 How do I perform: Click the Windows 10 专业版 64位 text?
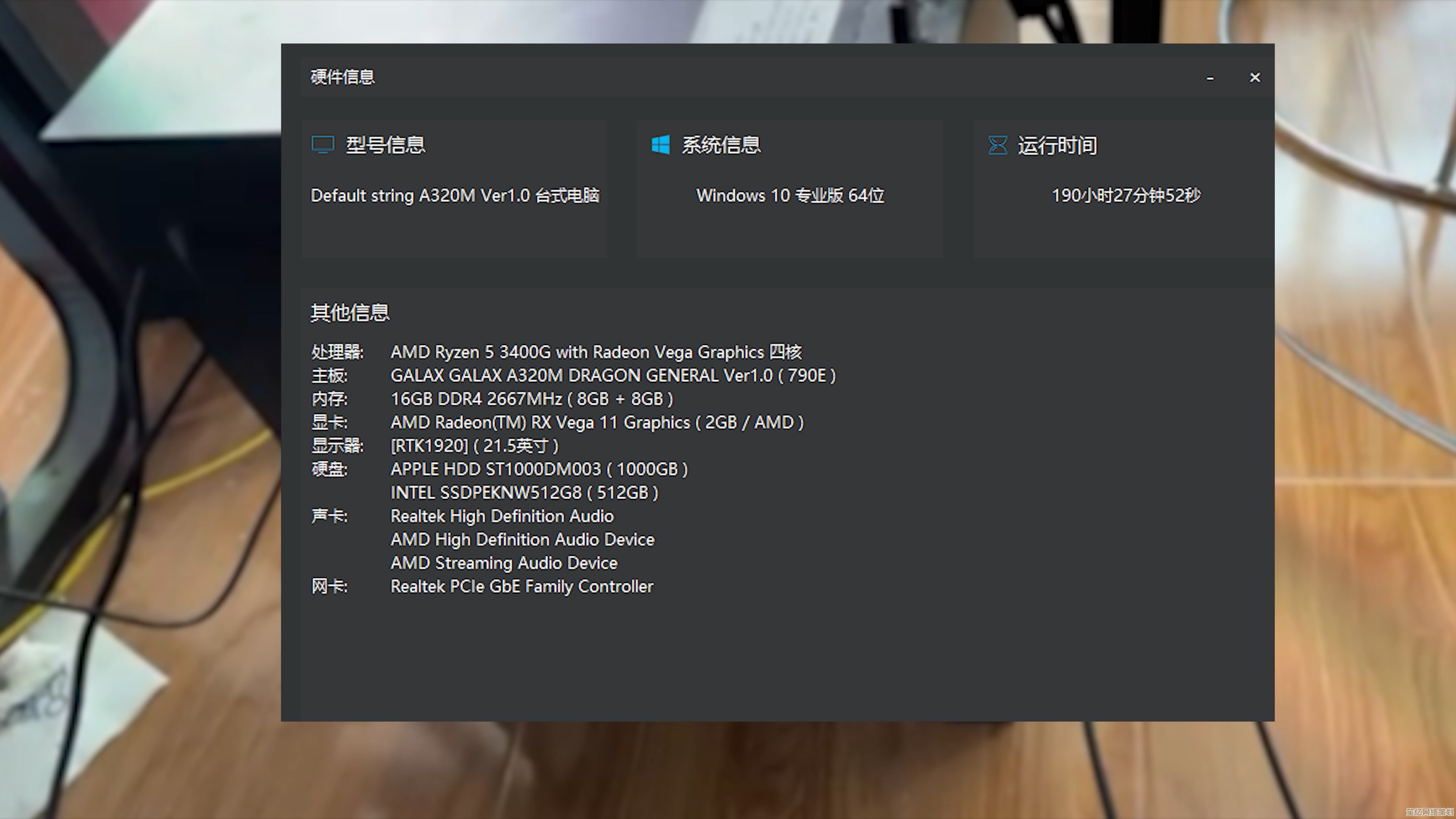click(790, 196)
